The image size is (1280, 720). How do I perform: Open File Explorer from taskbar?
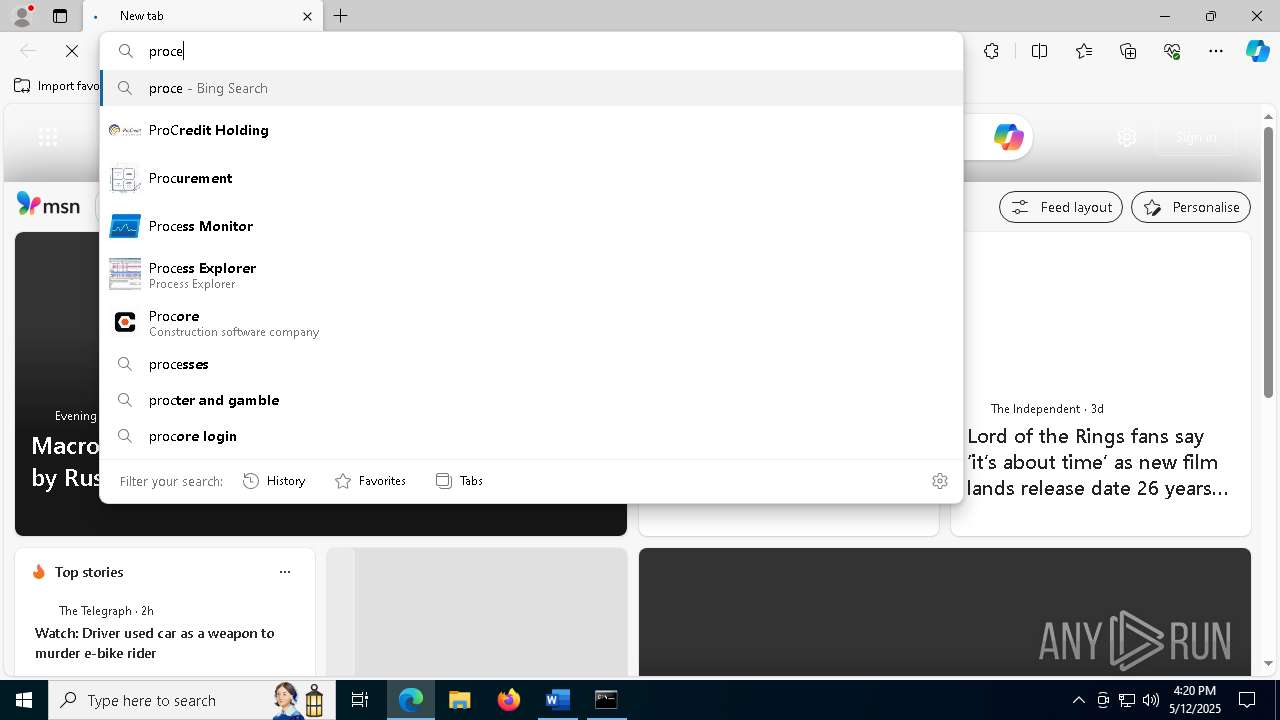(459, 700)
